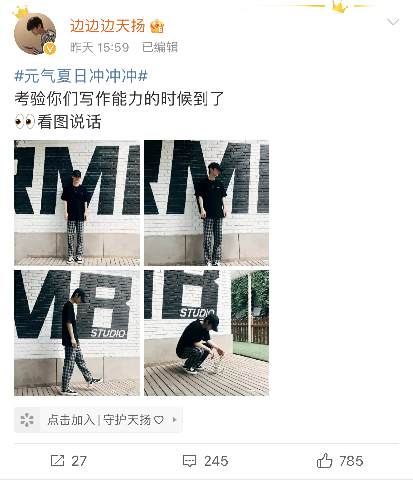Viewport: 413px width, 480px height.
Task: Open hashtag #元气夏日冲冲冲#
Action: 81,76
